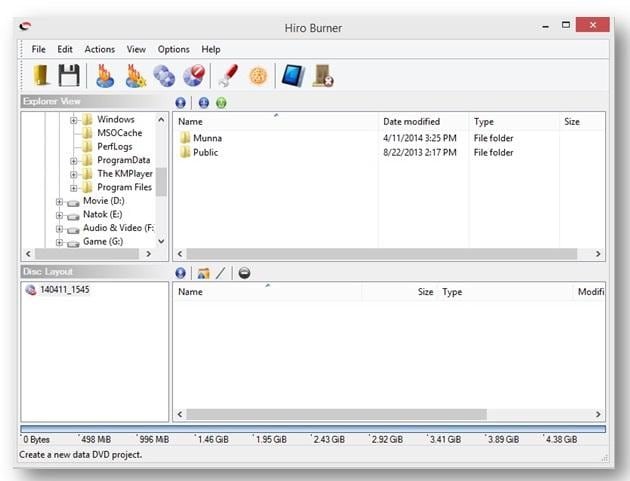Click the orange cookie-shaped icon
Image resolution: width=630 pixels, height=481 pixels.
258,76
